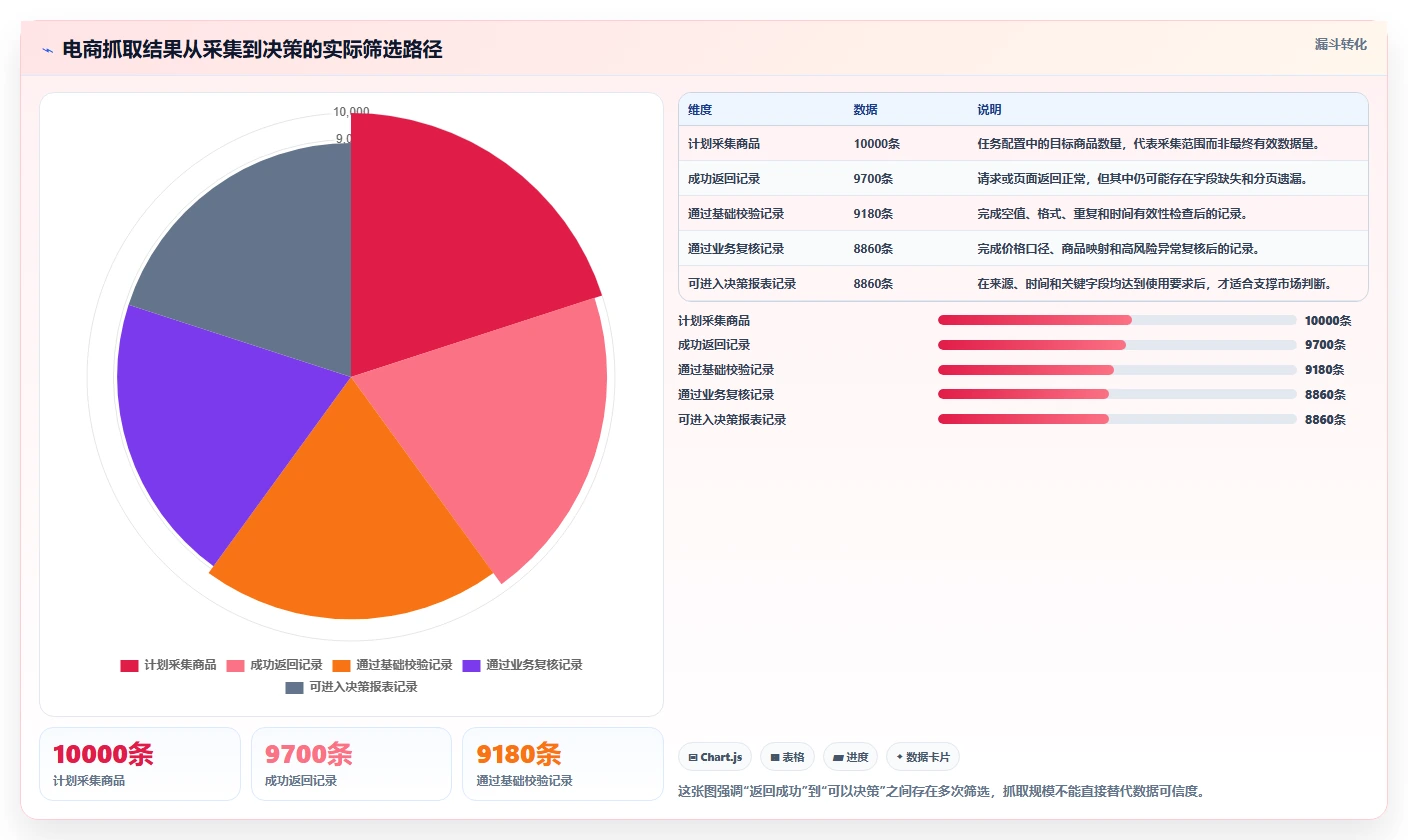Screen dimensions: 1408x840
Task: Click the 数据 column header
Action: (x=866, y=110)
